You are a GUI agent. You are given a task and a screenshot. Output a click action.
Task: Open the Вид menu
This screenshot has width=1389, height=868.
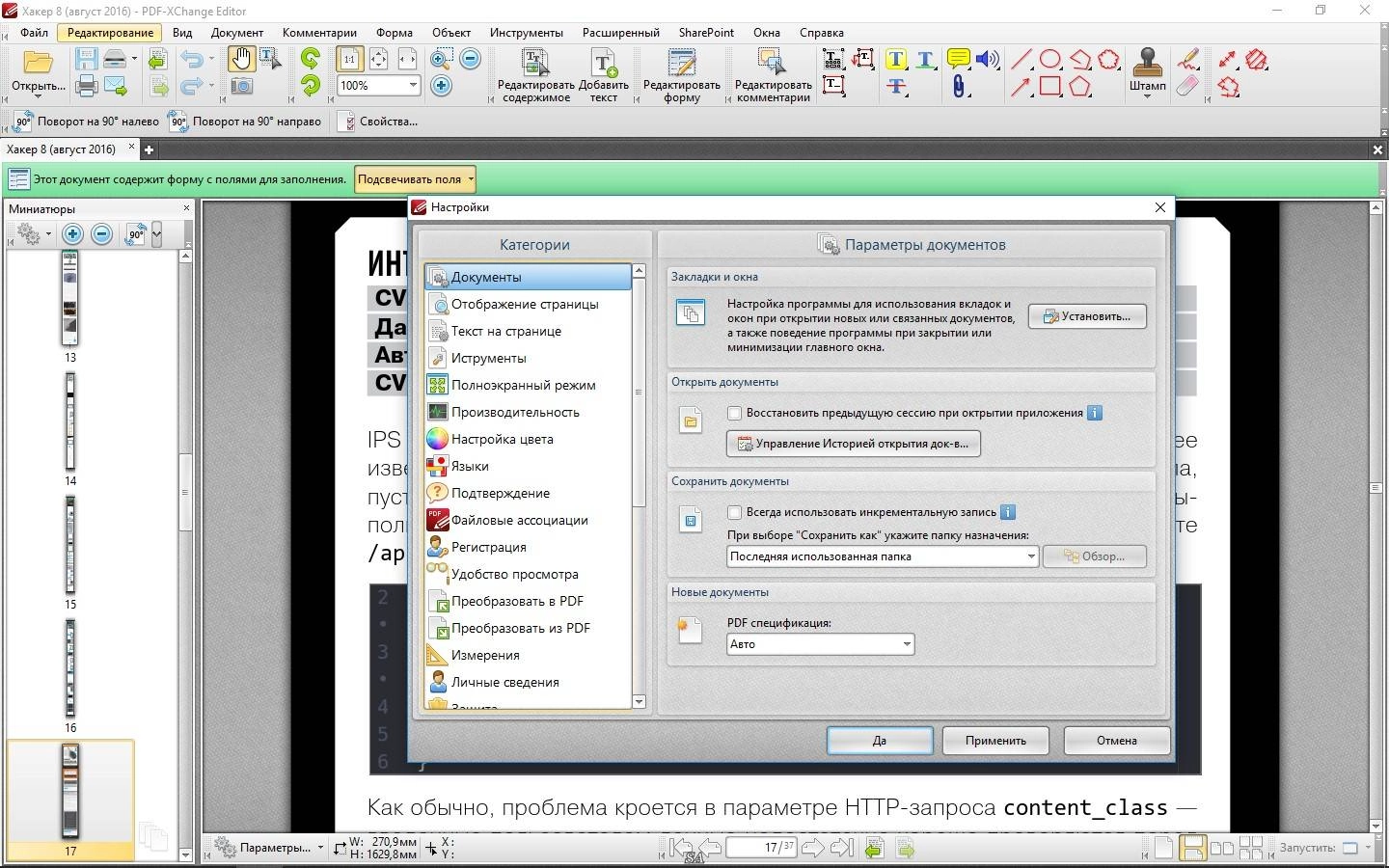(182, 33)
